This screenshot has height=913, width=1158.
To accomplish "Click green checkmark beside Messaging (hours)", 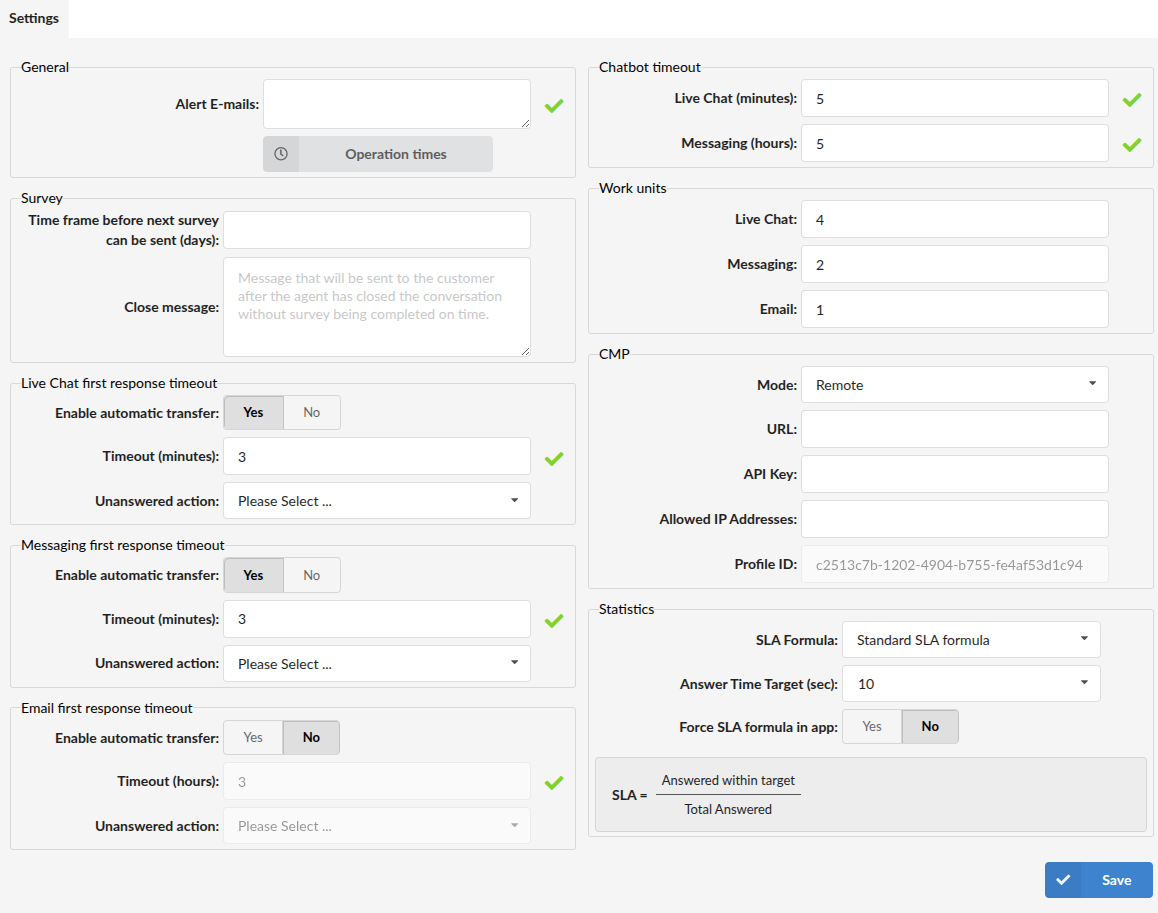I will pos(1131,145).
